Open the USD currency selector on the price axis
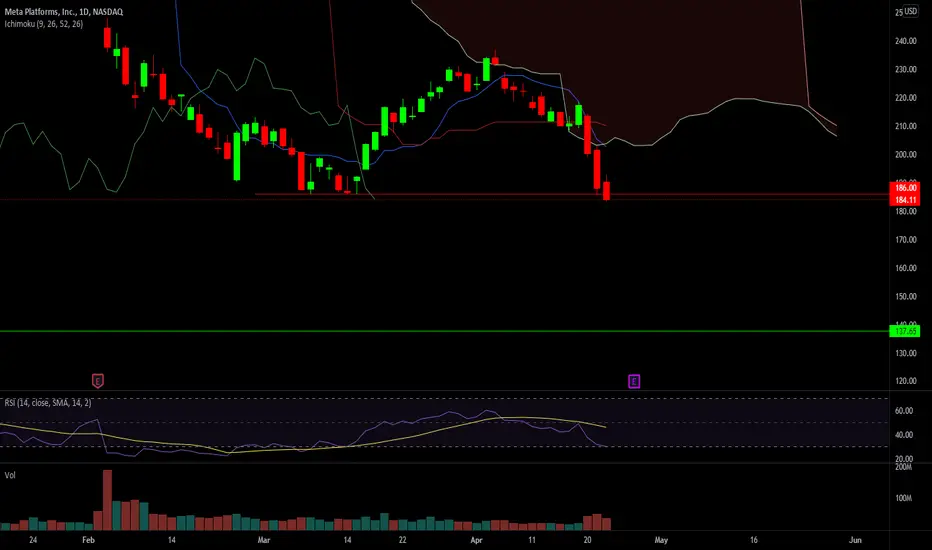This screenshot has width=932, height=550. pyautogui.click(x=910, y=11)
